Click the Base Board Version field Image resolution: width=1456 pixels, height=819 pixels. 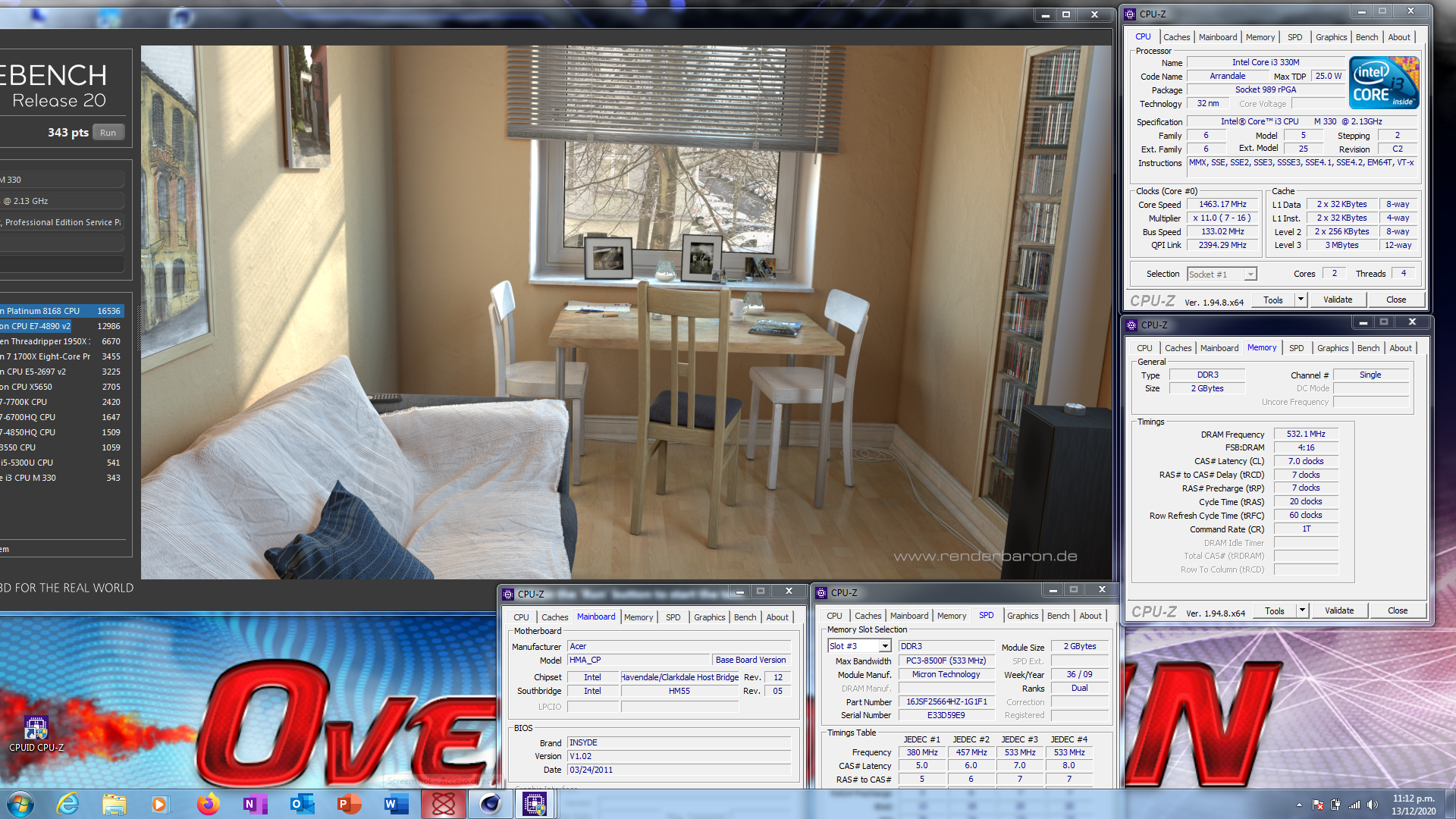coord(751,660)
